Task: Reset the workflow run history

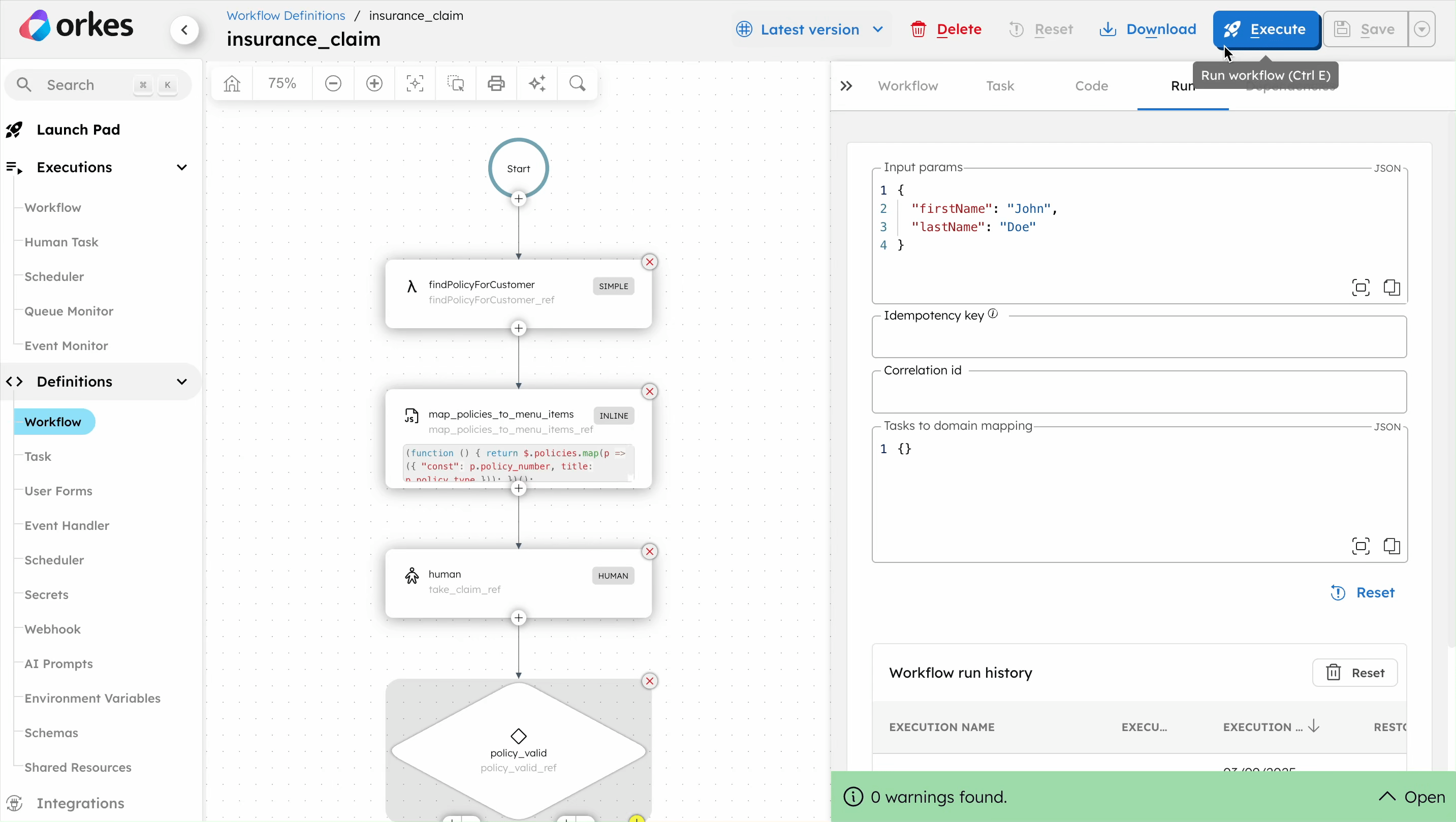Action: (1355, 673)
